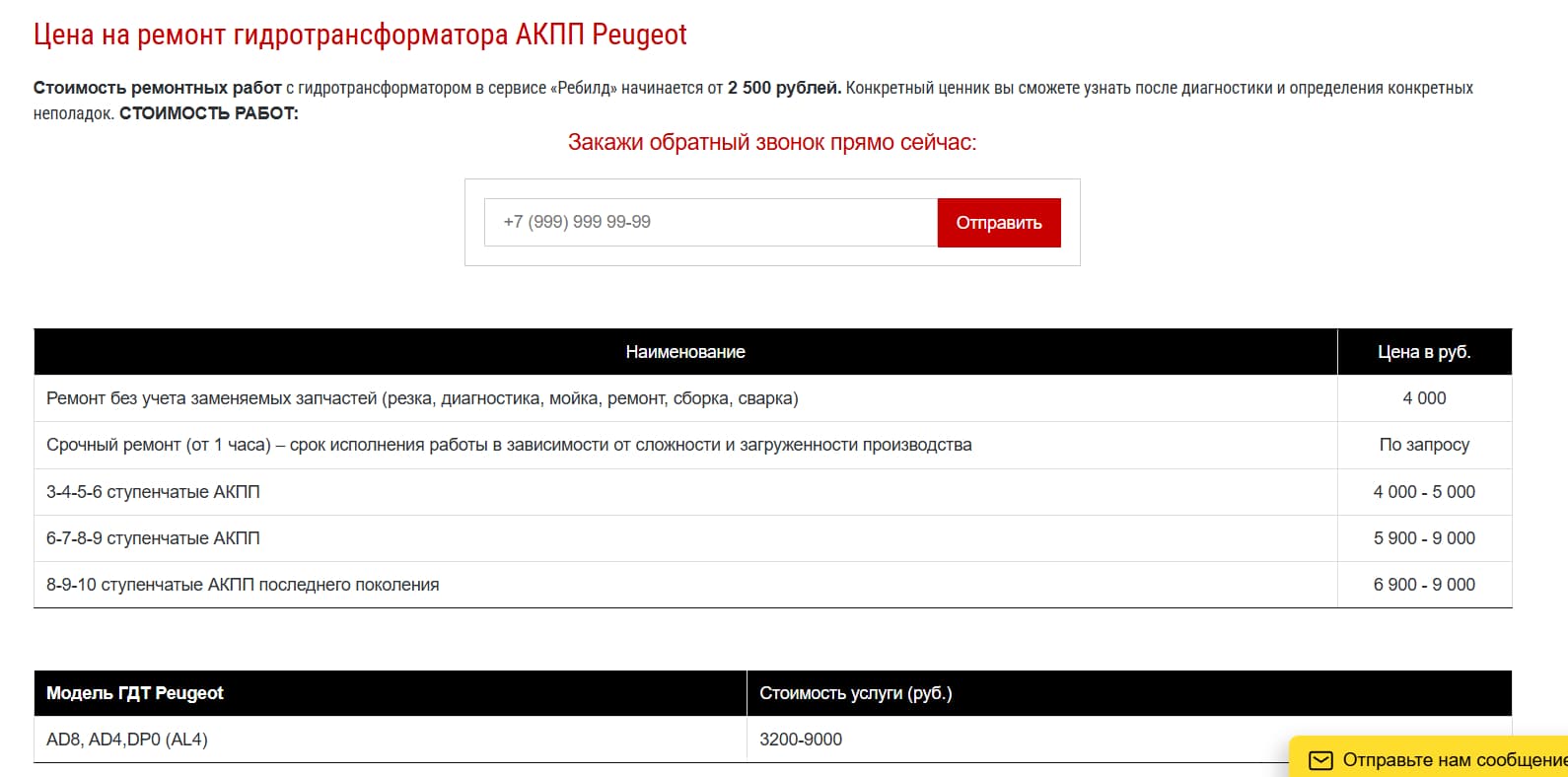The image size is (1568, 777).
Task: Select the 3-4-5-6 ступенчатые АКПП row
Action: [x=773, y=492]
